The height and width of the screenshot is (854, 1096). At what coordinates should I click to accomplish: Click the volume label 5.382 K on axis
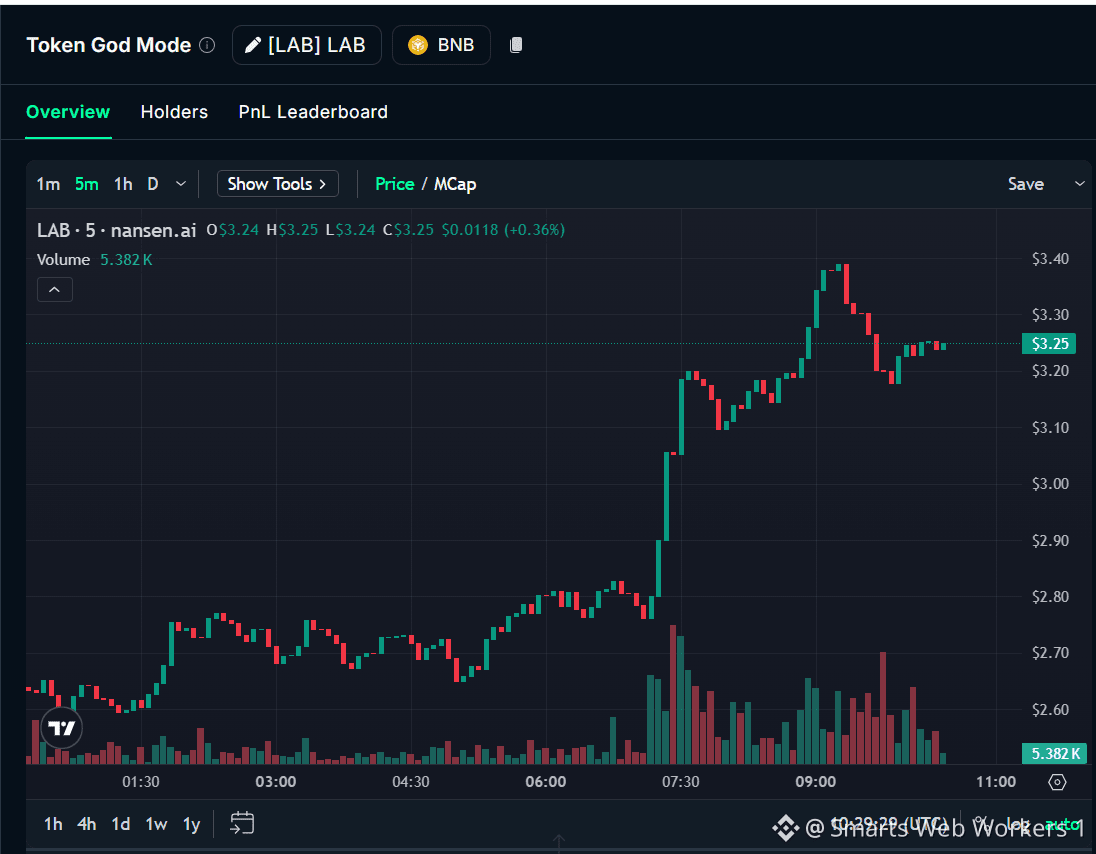(1055, 753)
